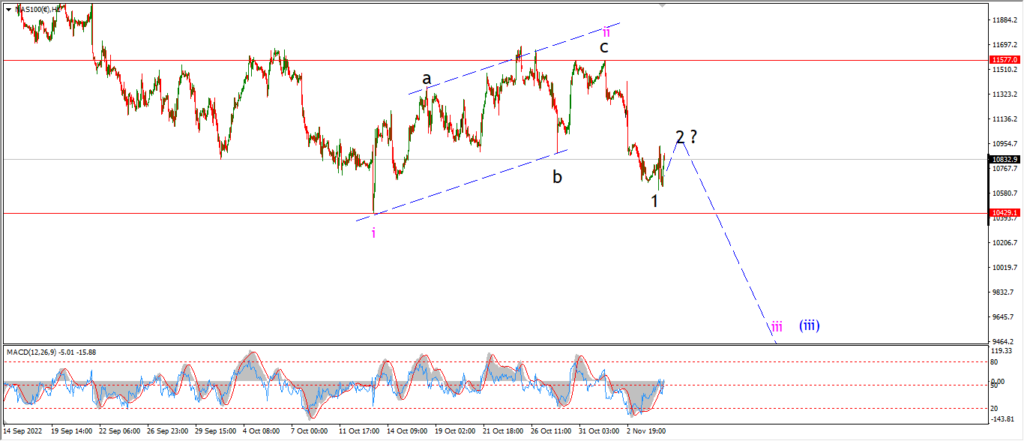Image resolution: width=1024 pixels, height=441 pixels.
Task: Select the chart shift triangle marker
Action: 664,5
